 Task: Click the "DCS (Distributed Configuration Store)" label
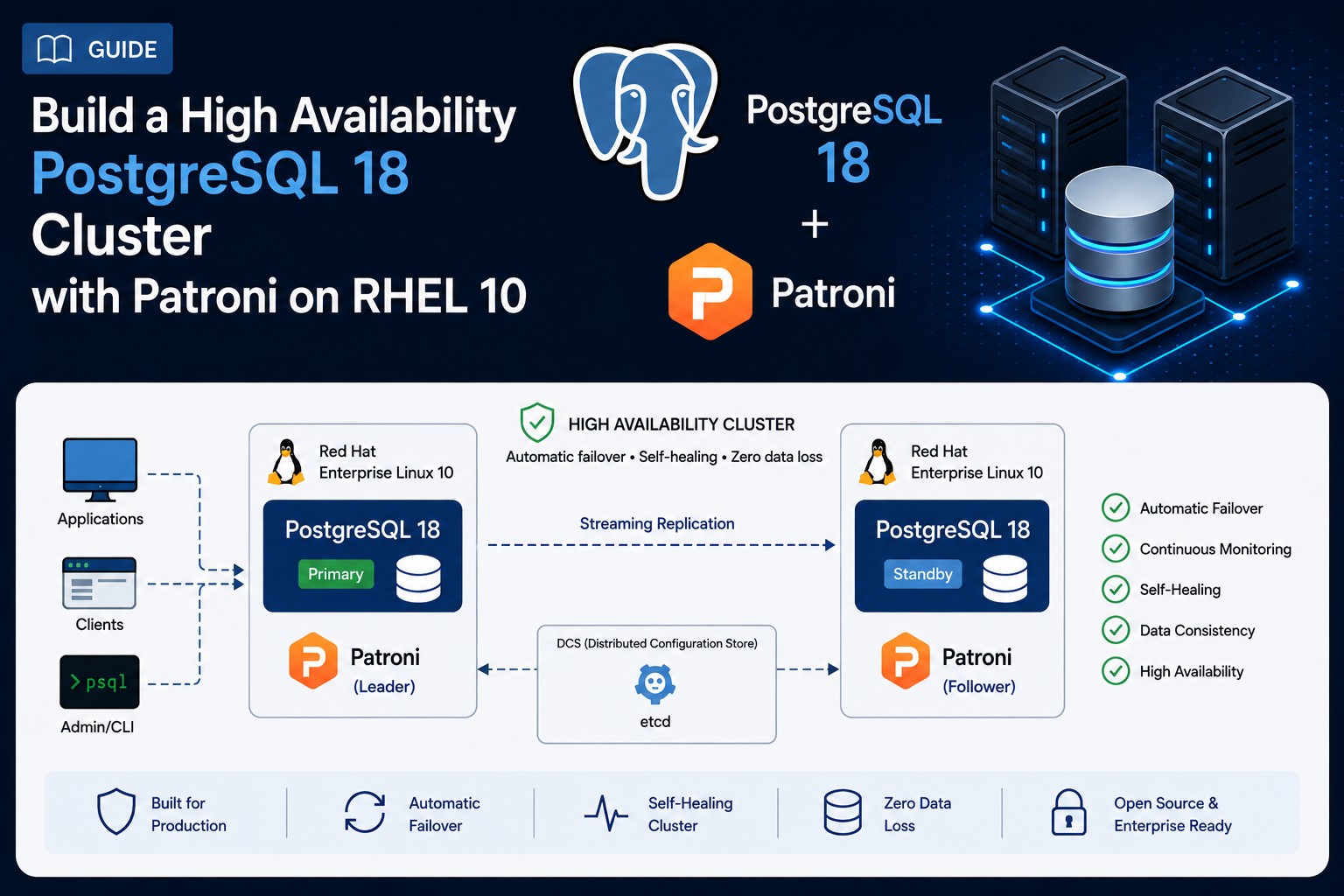[657, 643]
